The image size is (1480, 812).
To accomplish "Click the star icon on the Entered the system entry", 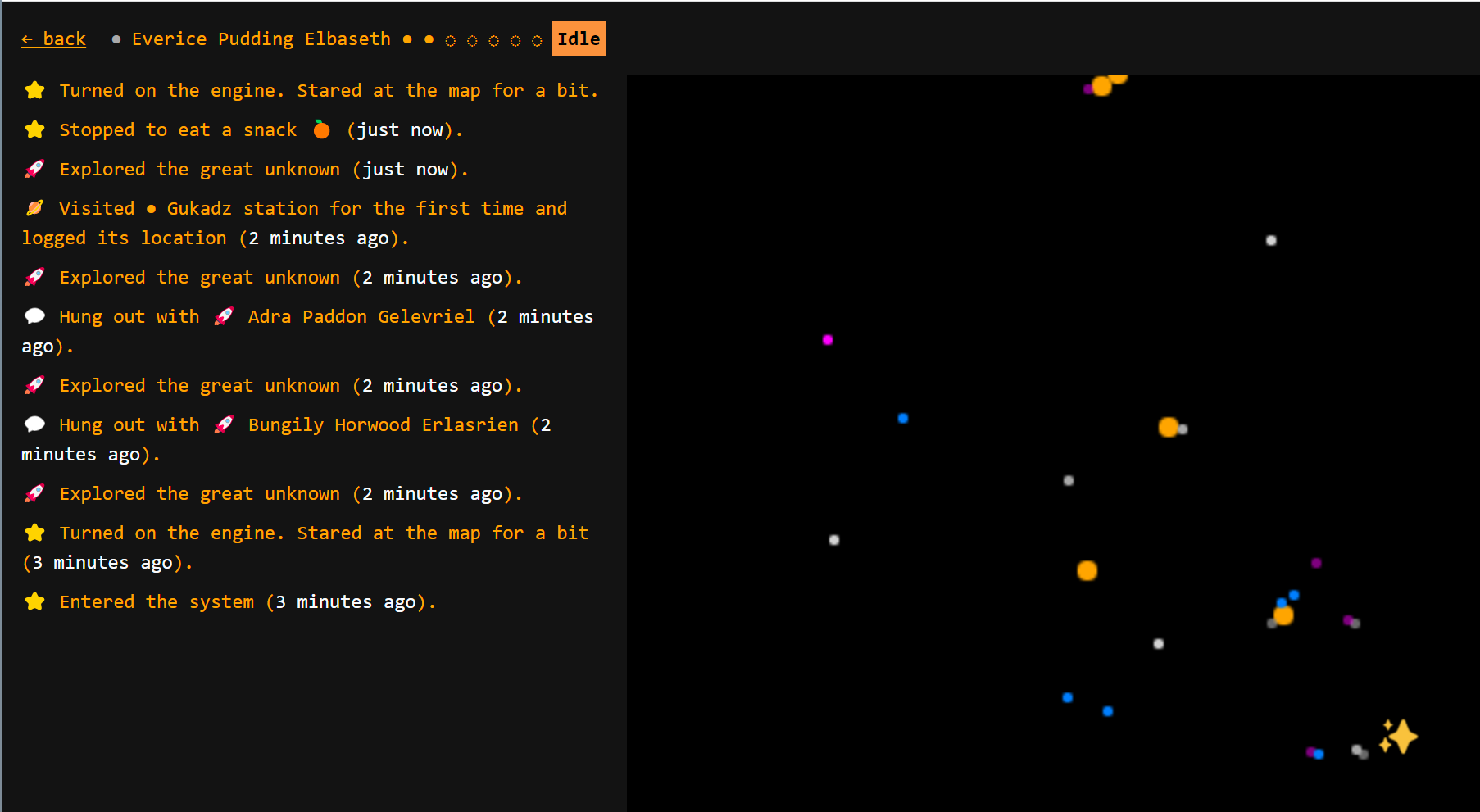I will tap(34, 601).
